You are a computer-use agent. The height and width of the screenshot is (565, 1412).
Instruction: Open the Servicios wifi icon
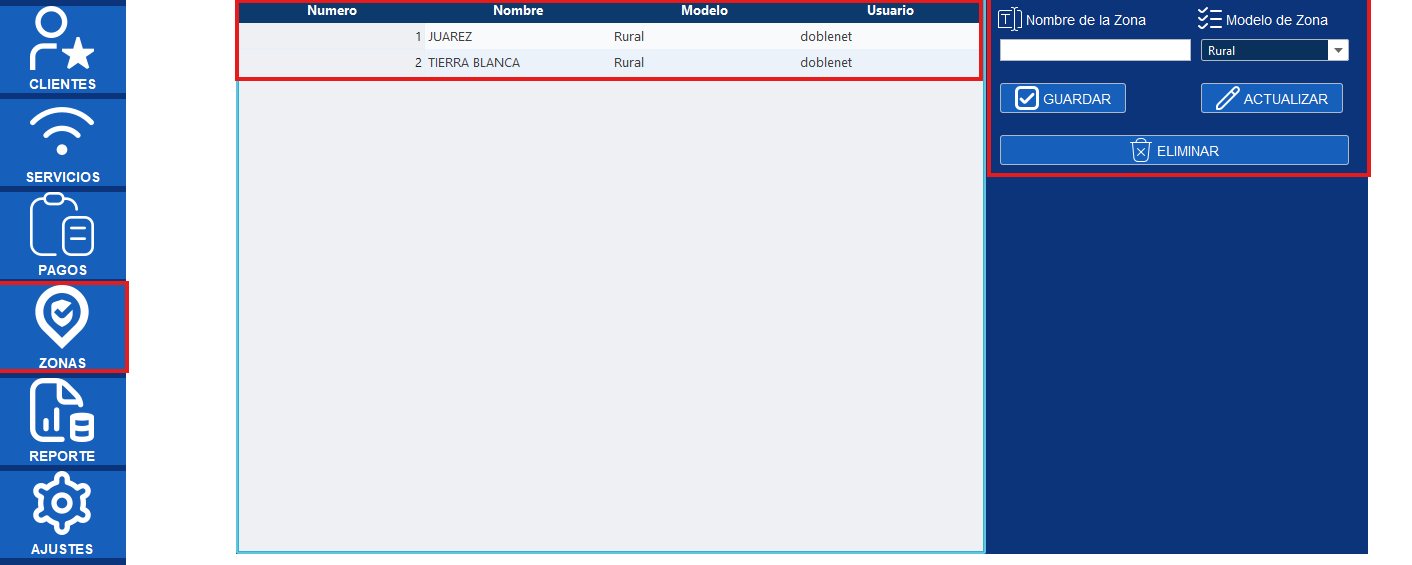tap(62, 131)
